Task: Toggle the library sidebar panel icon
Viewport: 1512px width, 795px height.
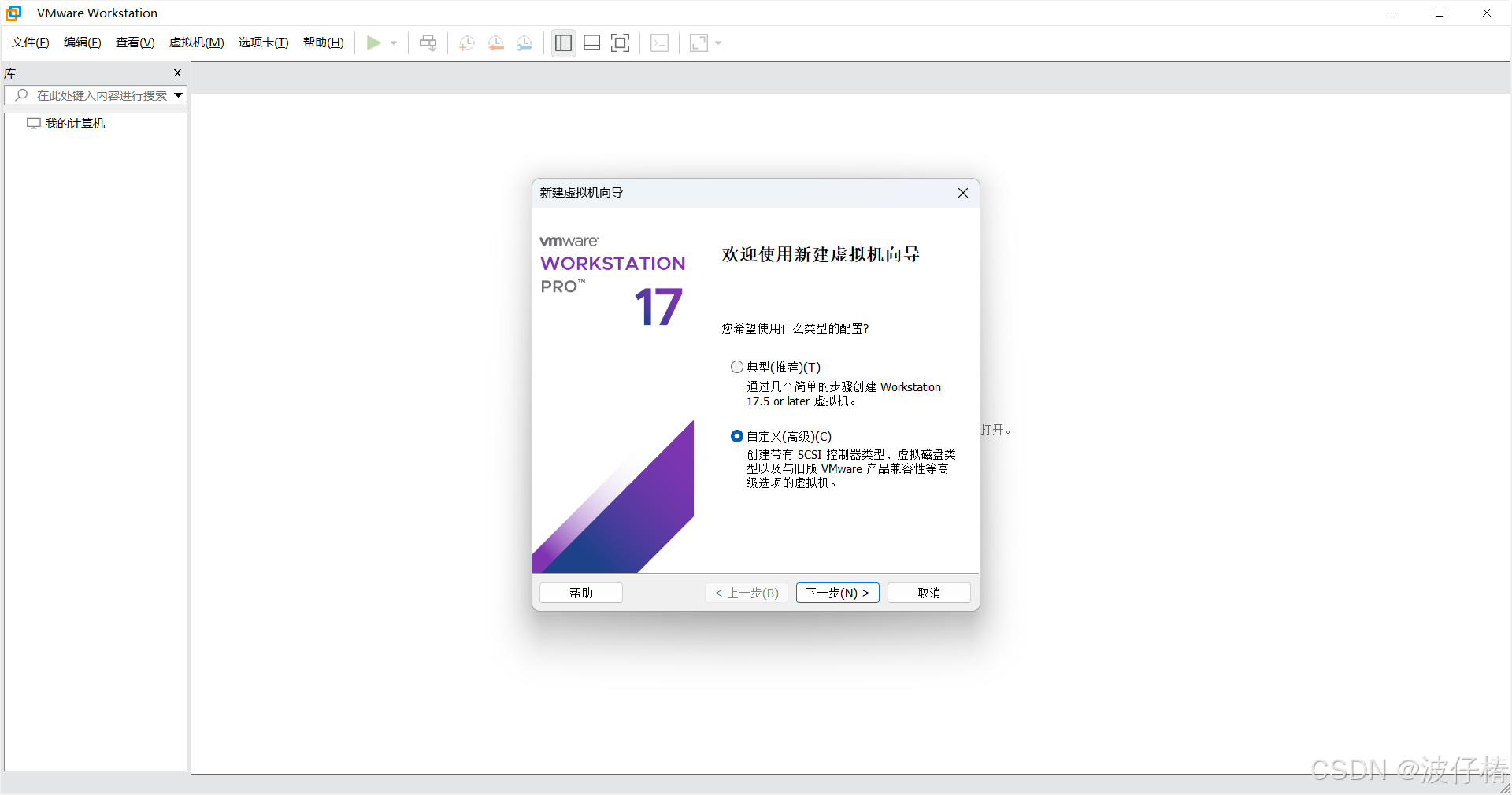Action: tap(562, 43)
